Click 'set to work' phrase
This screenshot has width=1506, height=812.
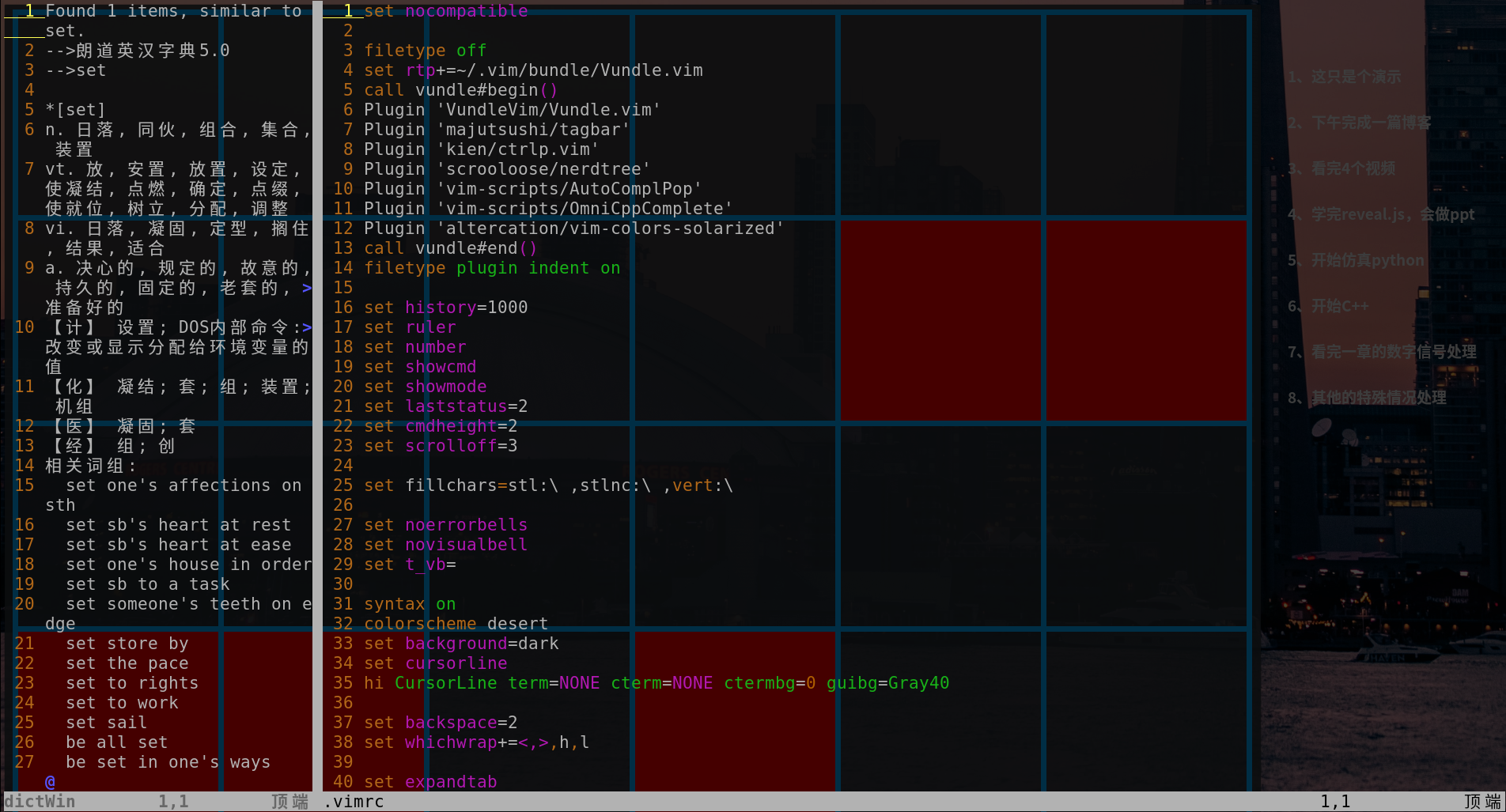click(122, 703)
